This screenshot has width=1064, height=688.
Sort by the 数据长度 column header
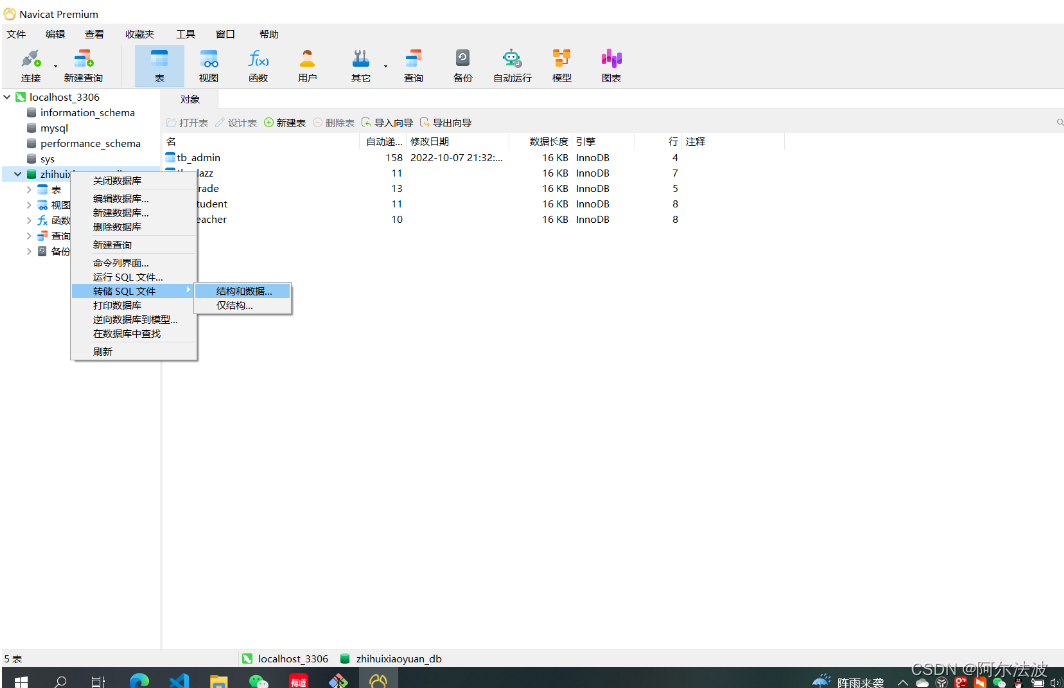[541, 142]
